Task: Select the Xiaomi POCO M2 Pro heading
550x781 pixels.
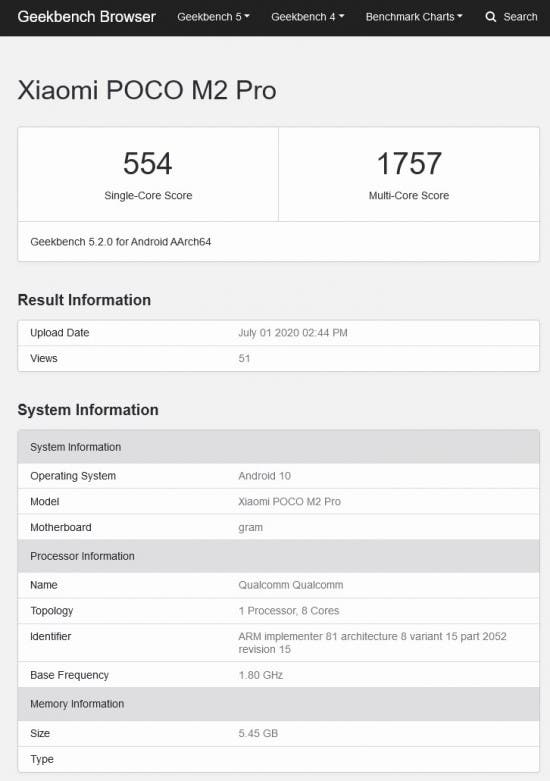Action: click(x=147, y=90)
